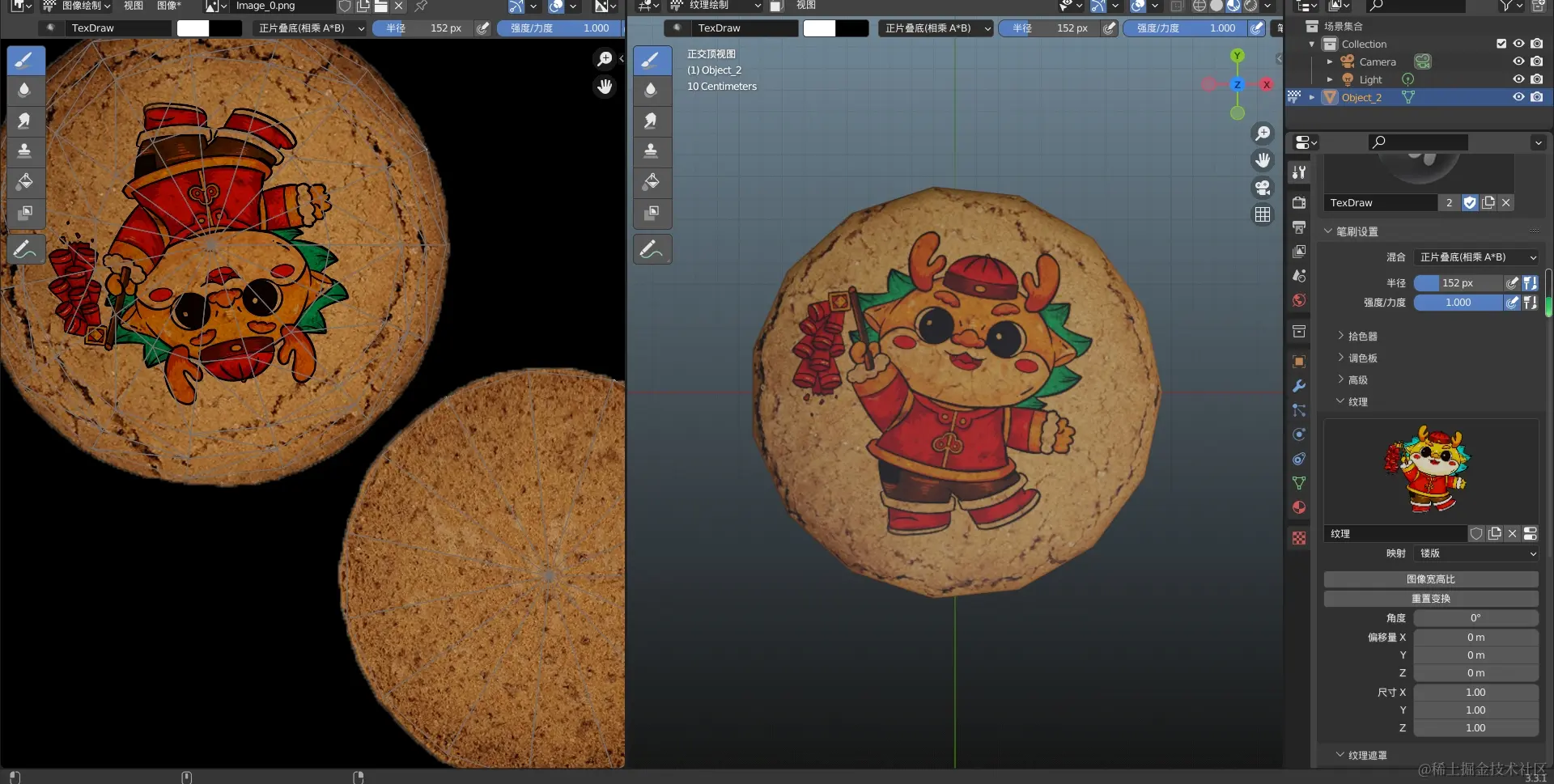This screenshot has width=1554, height=784.
Task: Click the red X axis on navigation gizmo
Action: pyautogui.click(x=1267, y=84)
